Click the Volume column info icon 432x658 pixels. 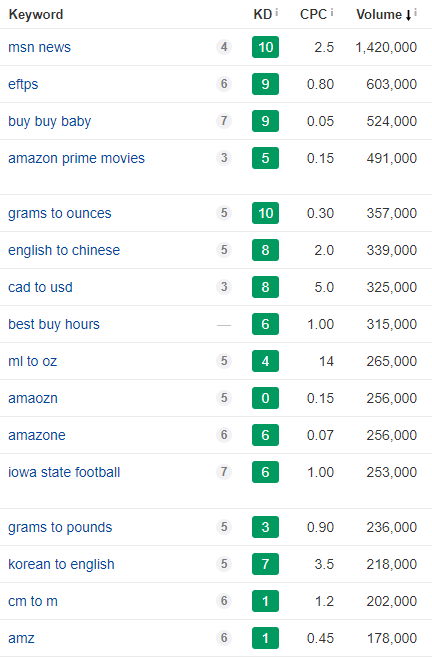click(x=415, y=12)
